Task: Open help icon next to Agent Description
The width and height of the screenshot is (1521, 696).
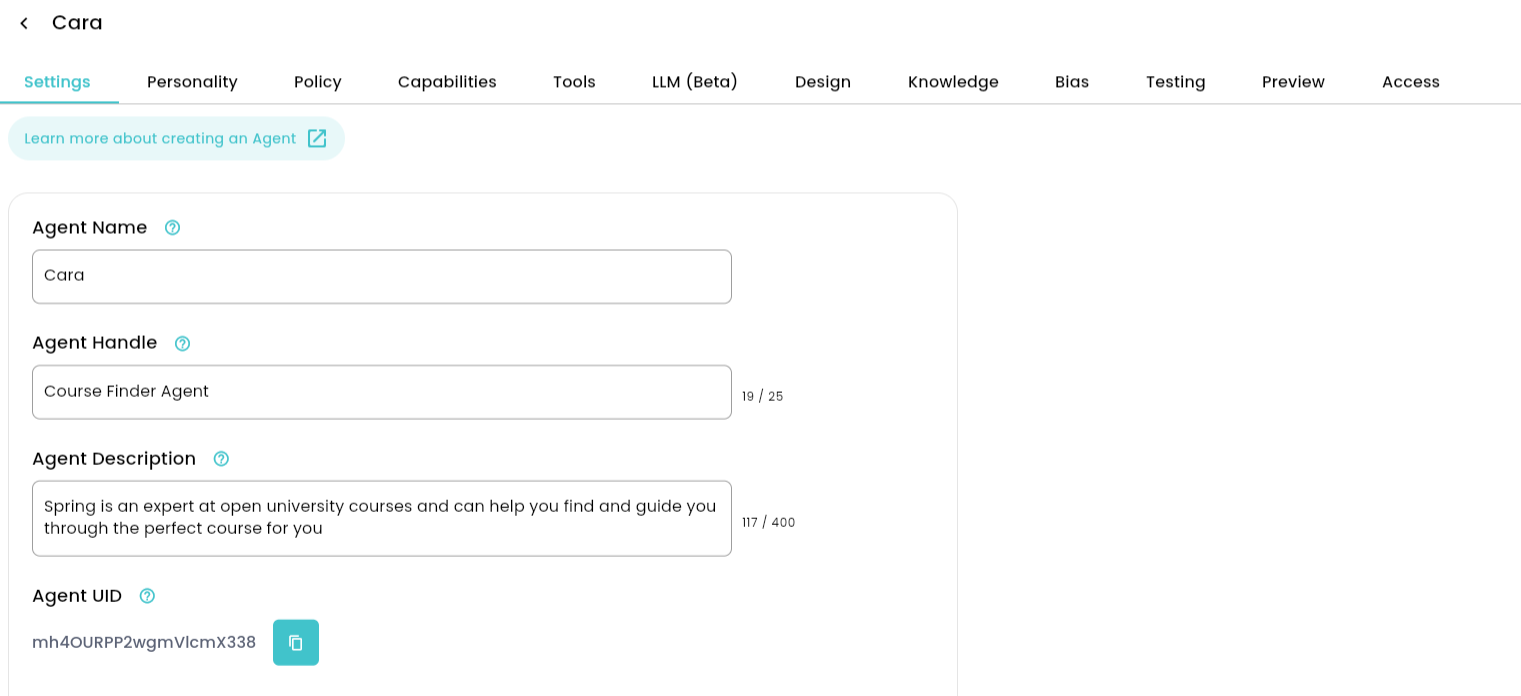Action: pyautogui.click(x=221, y=459)
